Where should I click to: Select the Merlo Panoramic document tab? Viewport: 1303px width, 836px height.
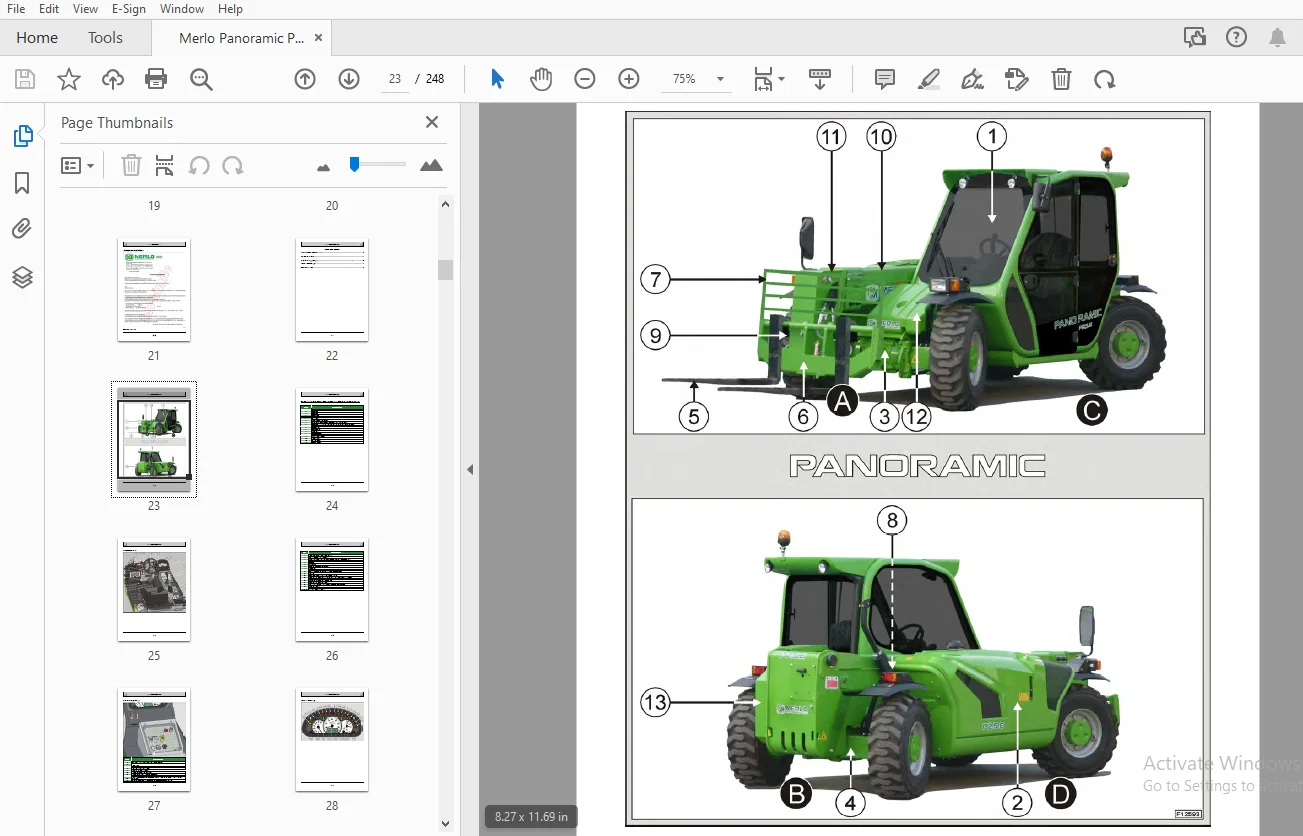[241, 38]
